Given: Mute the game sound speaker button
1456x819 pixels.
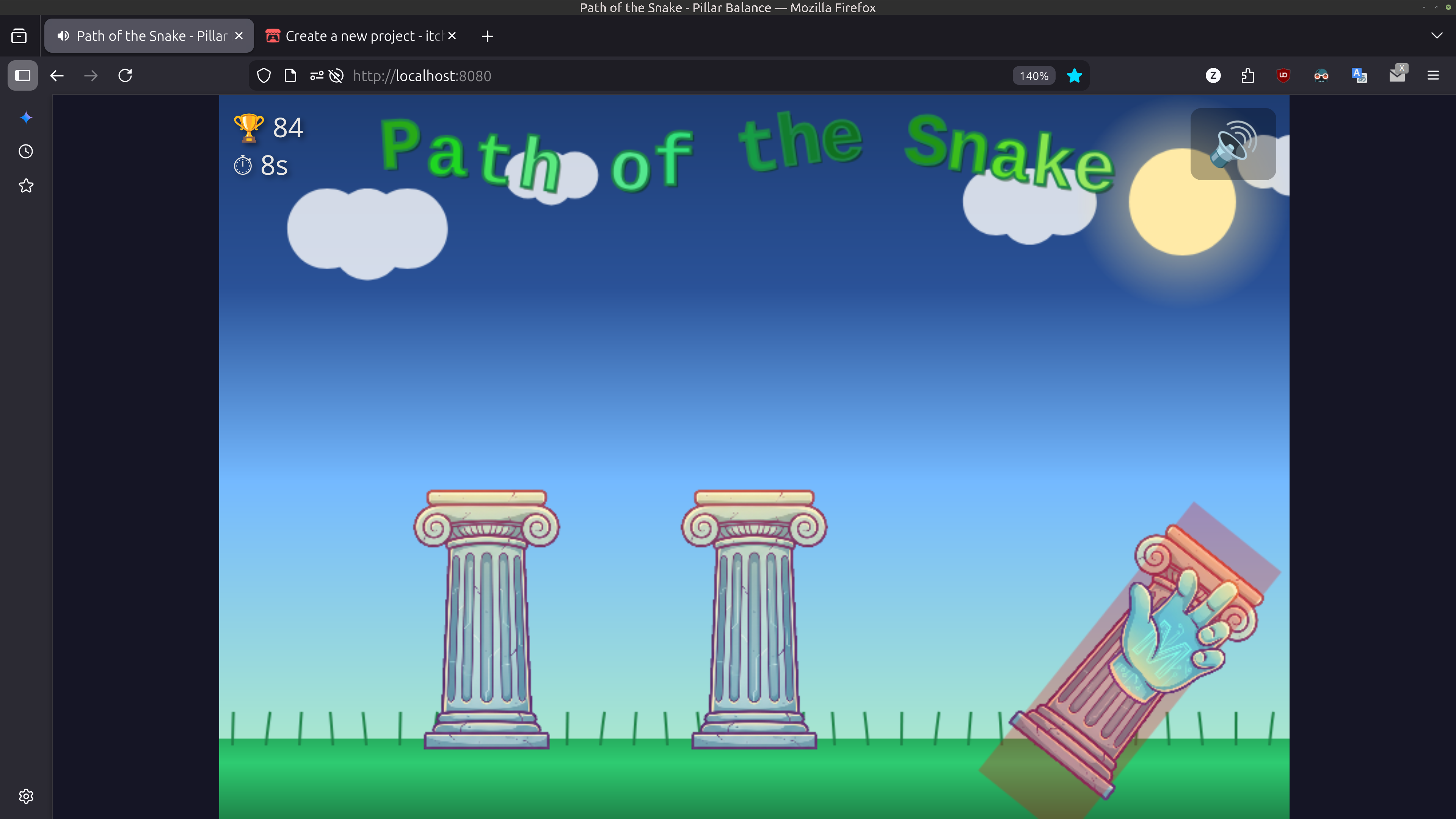Looking at the screenshot, I should pyautogui.click(x=1233, y=144).
